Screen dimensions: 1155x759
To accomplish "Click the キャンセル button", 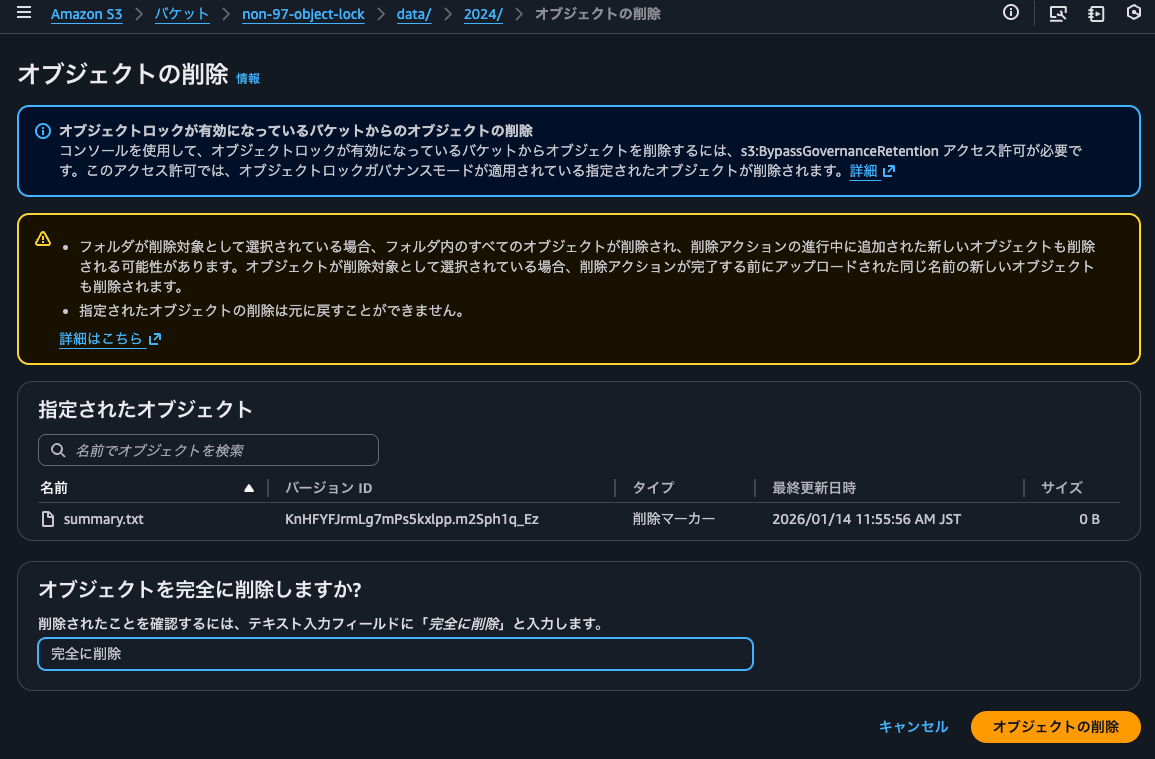I will (x=912, y=727).
